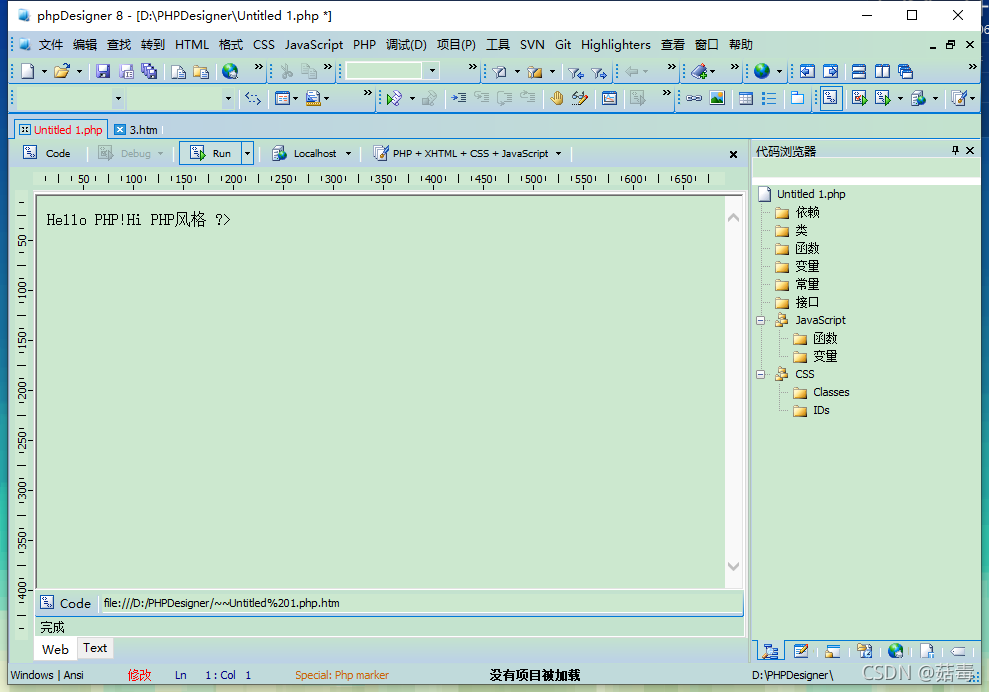Click the tile horizontally windows icon
Viewport: 989px width, 692px height.
click(x=858, y=71)
